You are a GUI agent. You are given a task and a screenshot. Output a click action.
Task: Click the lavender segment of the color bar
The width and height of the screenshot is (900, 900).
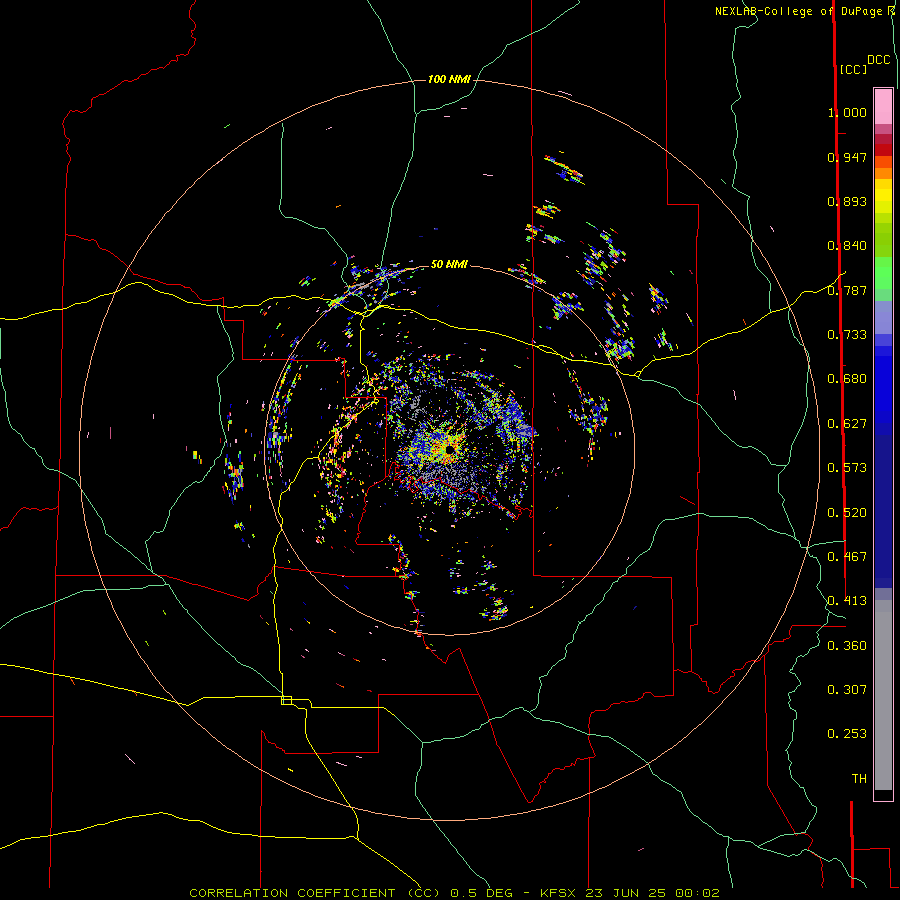[x=883, y=317]
